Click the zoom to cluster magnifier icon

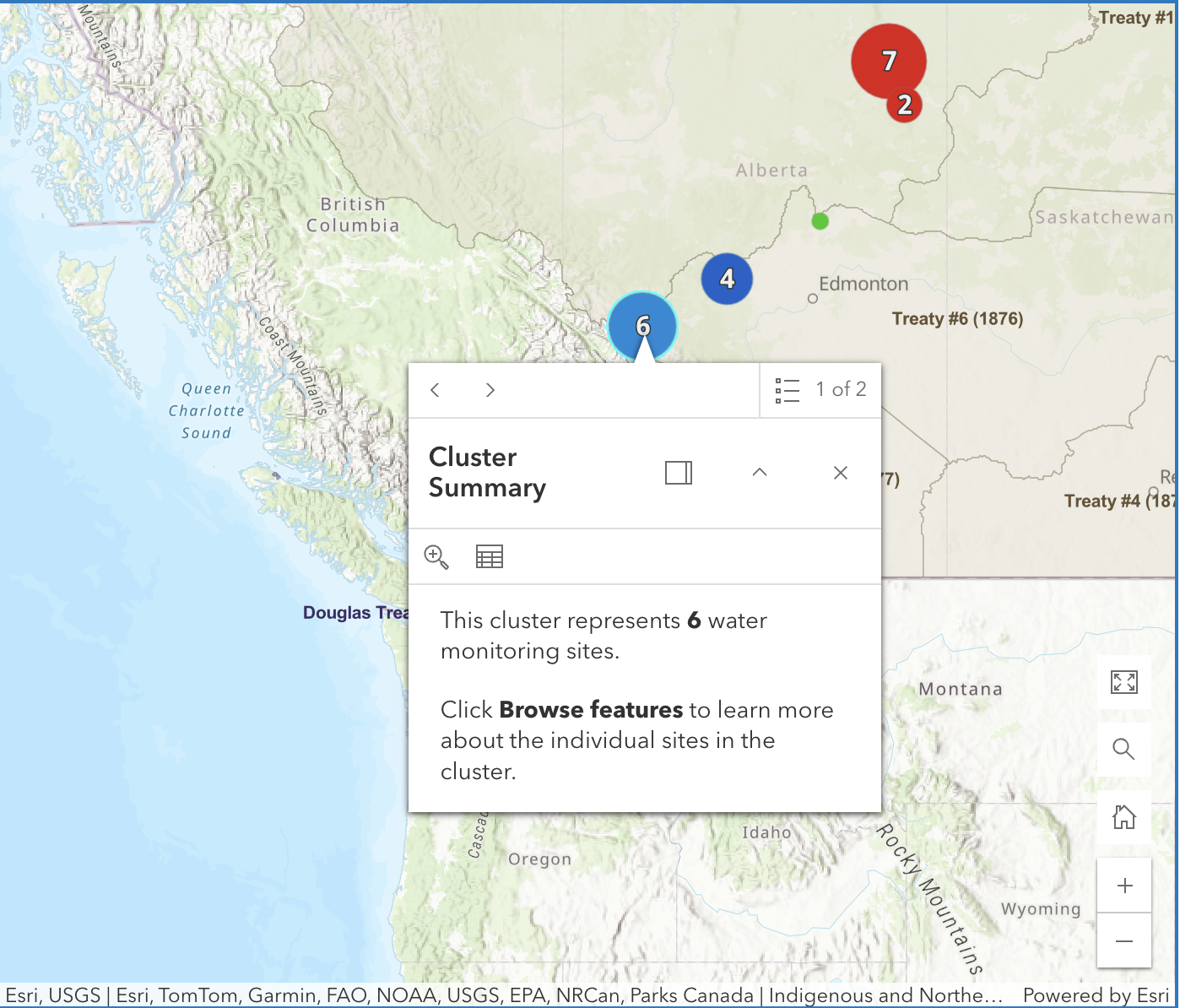click(436, 556)
